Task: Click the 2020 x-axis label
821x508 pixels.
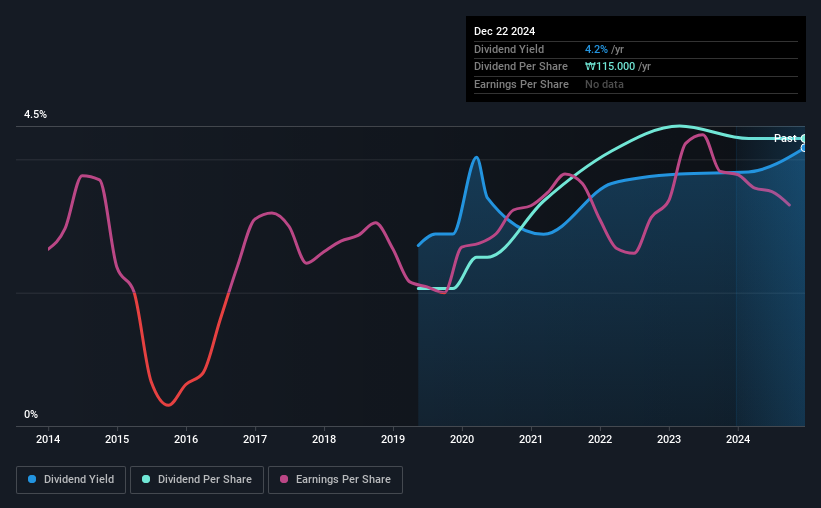Action: click(462, 439)
